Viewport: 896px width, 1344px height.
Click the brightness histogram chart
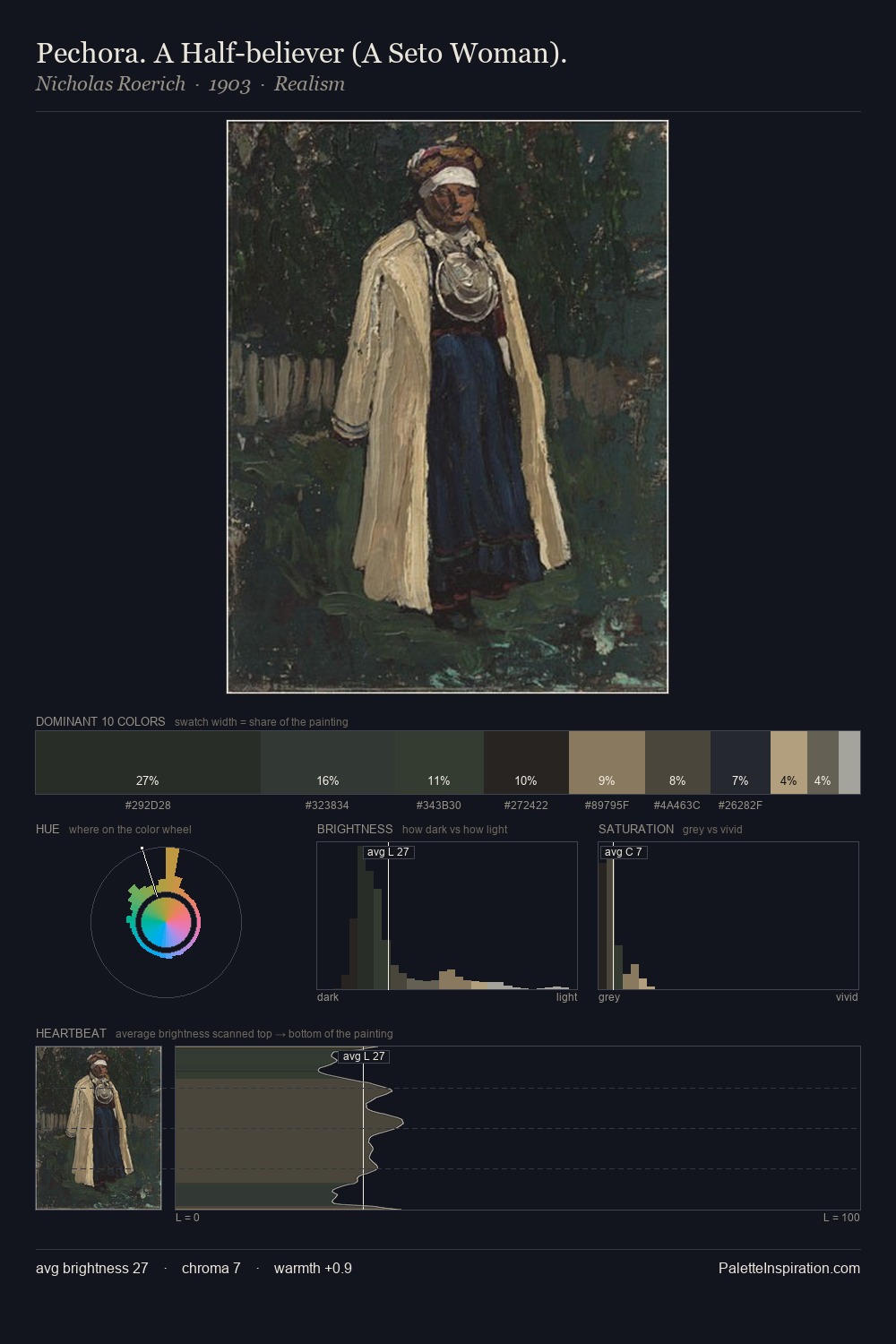pyautogui.click(x=447, y=916)
